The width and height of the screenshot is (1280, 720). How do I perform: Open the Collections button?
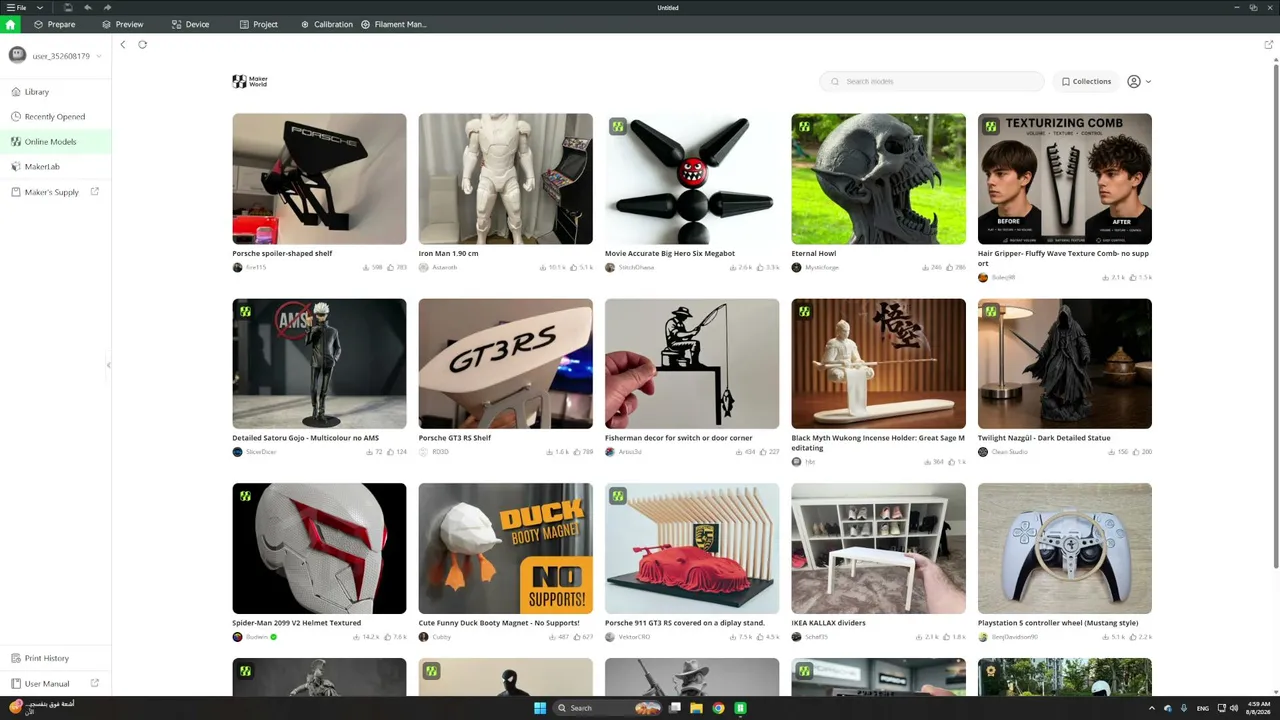(1086, 81)
